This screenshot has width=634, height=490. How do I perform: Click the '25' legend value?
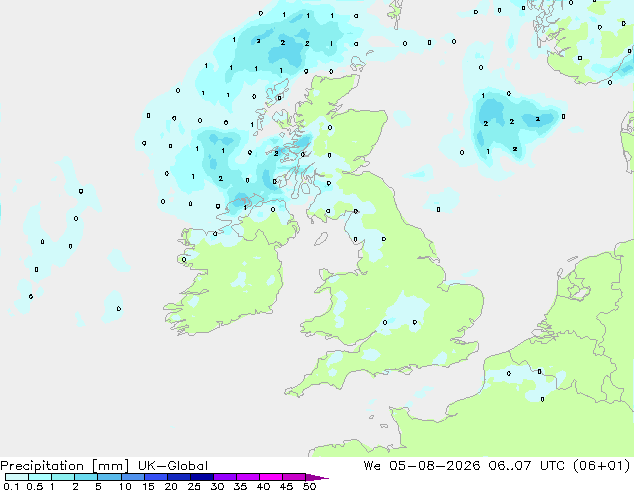click(x=194, y=486)
